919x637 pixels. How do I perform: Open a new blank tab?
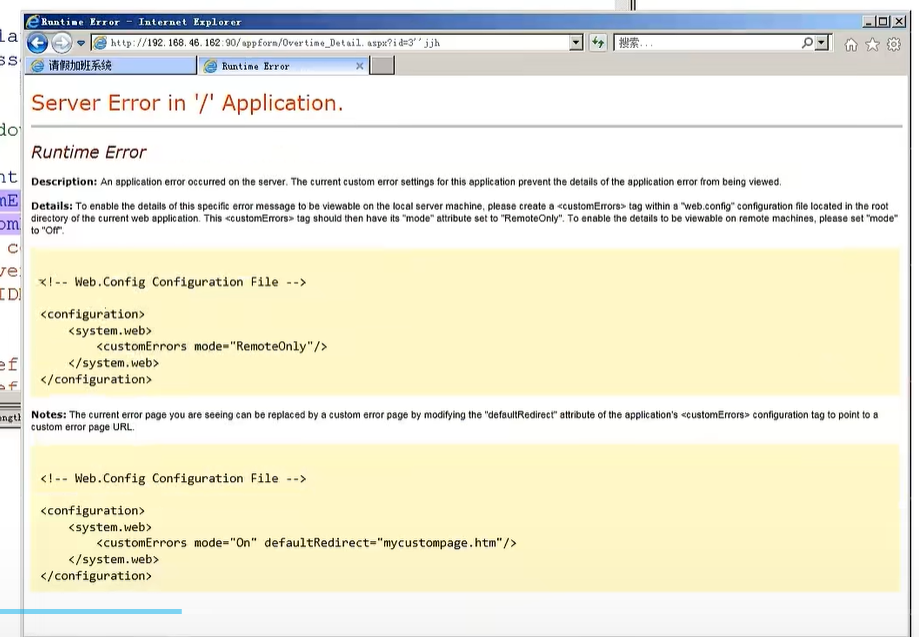382,66
